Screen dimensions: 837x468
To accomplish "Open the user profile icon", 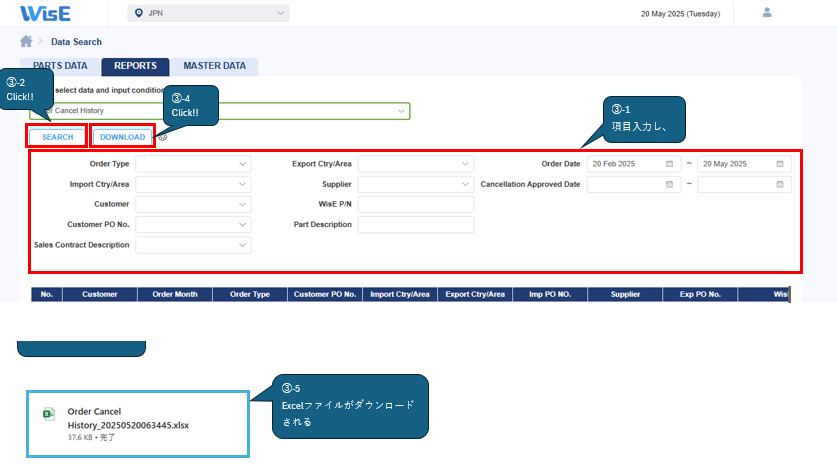I will [x=767, y=13].
